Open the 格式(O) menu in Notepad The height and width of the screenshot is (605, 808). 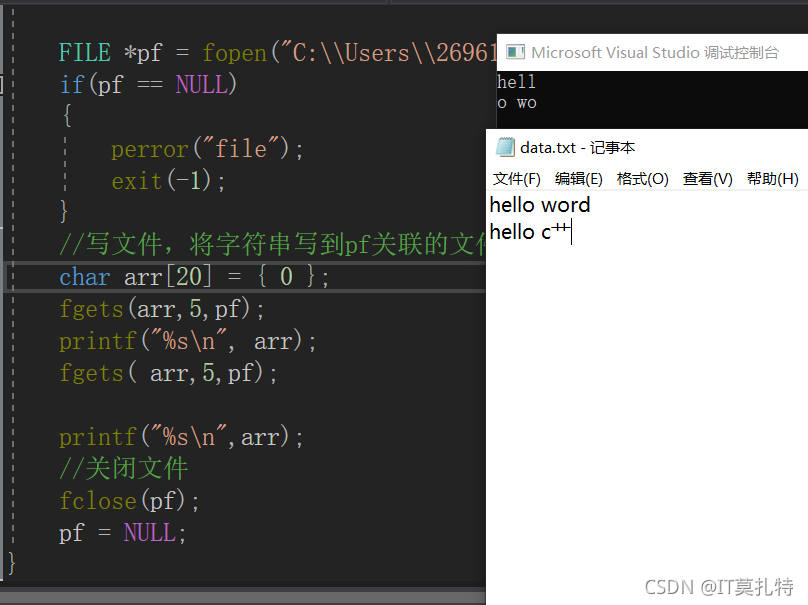pos(642,179)
